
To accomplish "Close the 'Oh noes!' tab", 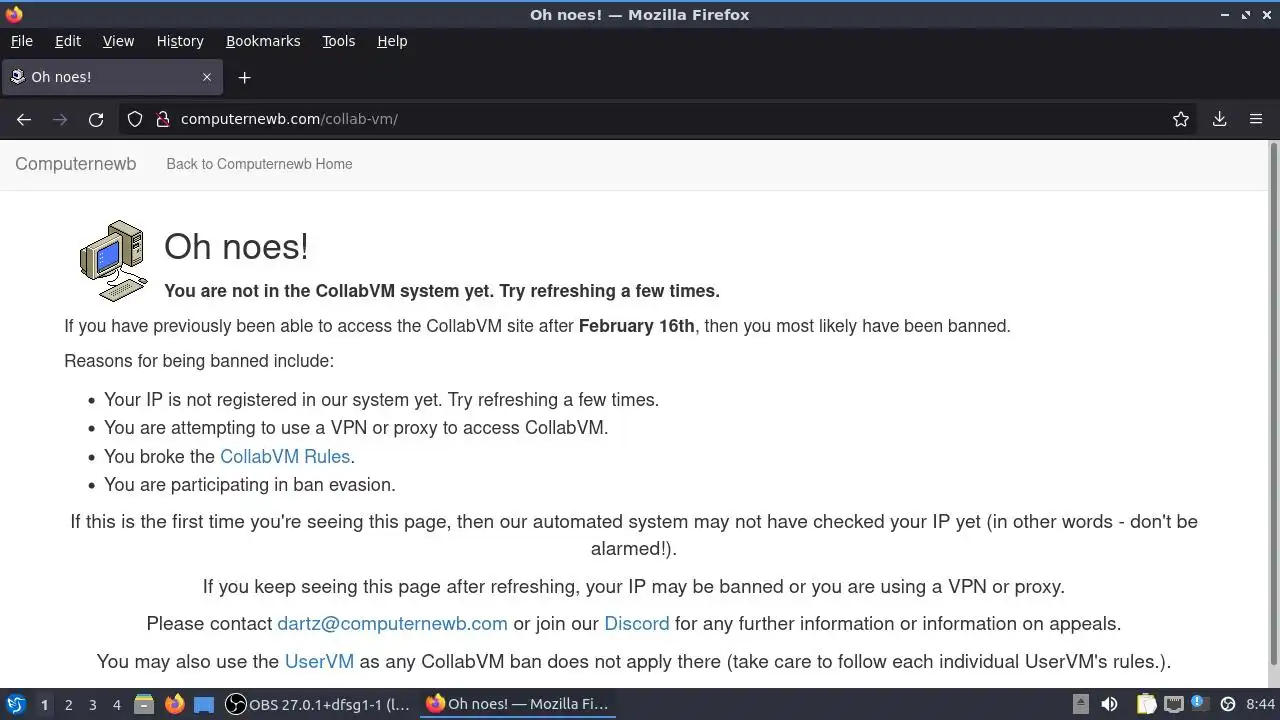I will (x=207, y=77).
